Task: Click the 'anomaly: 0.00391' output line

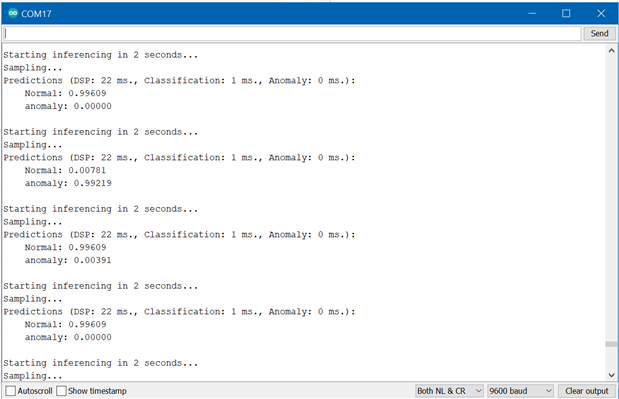Action: coord(68,260)
